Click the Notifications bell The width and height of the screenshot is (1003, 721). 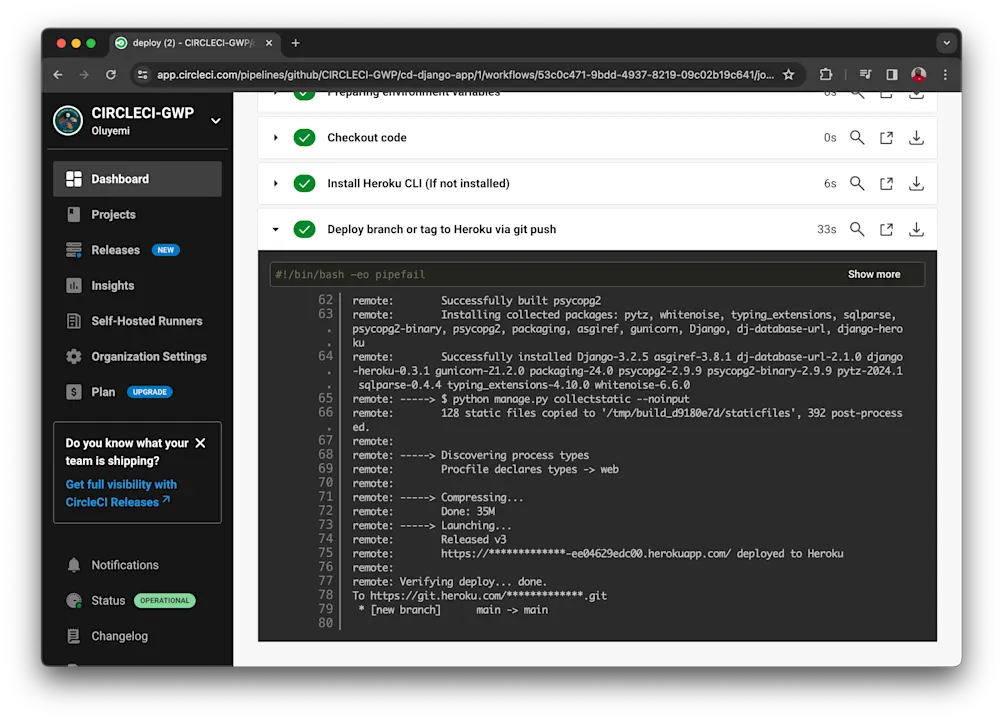(x=75, y=565)
